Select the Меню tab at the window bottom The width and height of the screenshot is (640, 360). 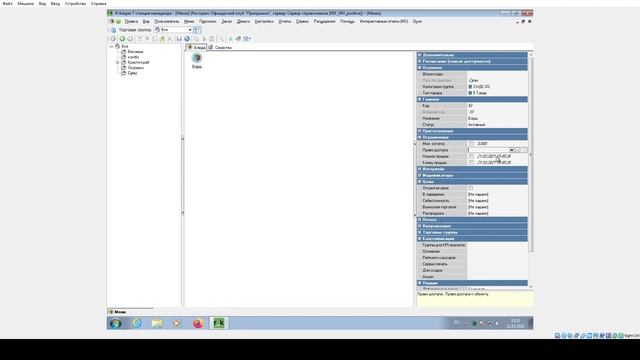click(130, 312)
